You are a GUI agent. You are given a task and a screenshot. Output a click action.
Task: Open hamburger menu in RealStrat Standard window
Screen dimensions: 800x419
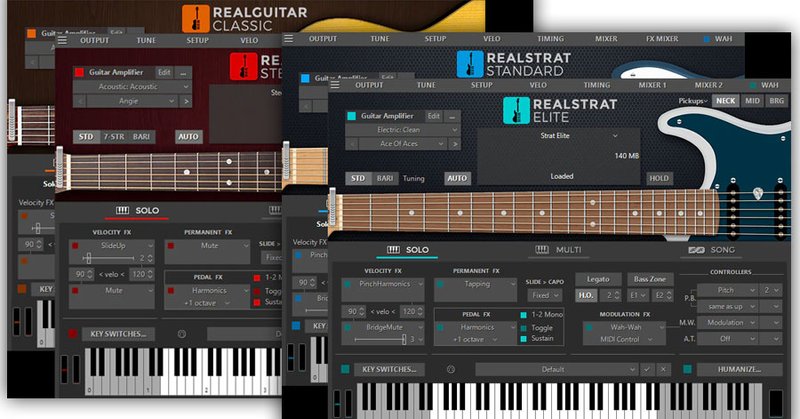(x=289, y=39)
